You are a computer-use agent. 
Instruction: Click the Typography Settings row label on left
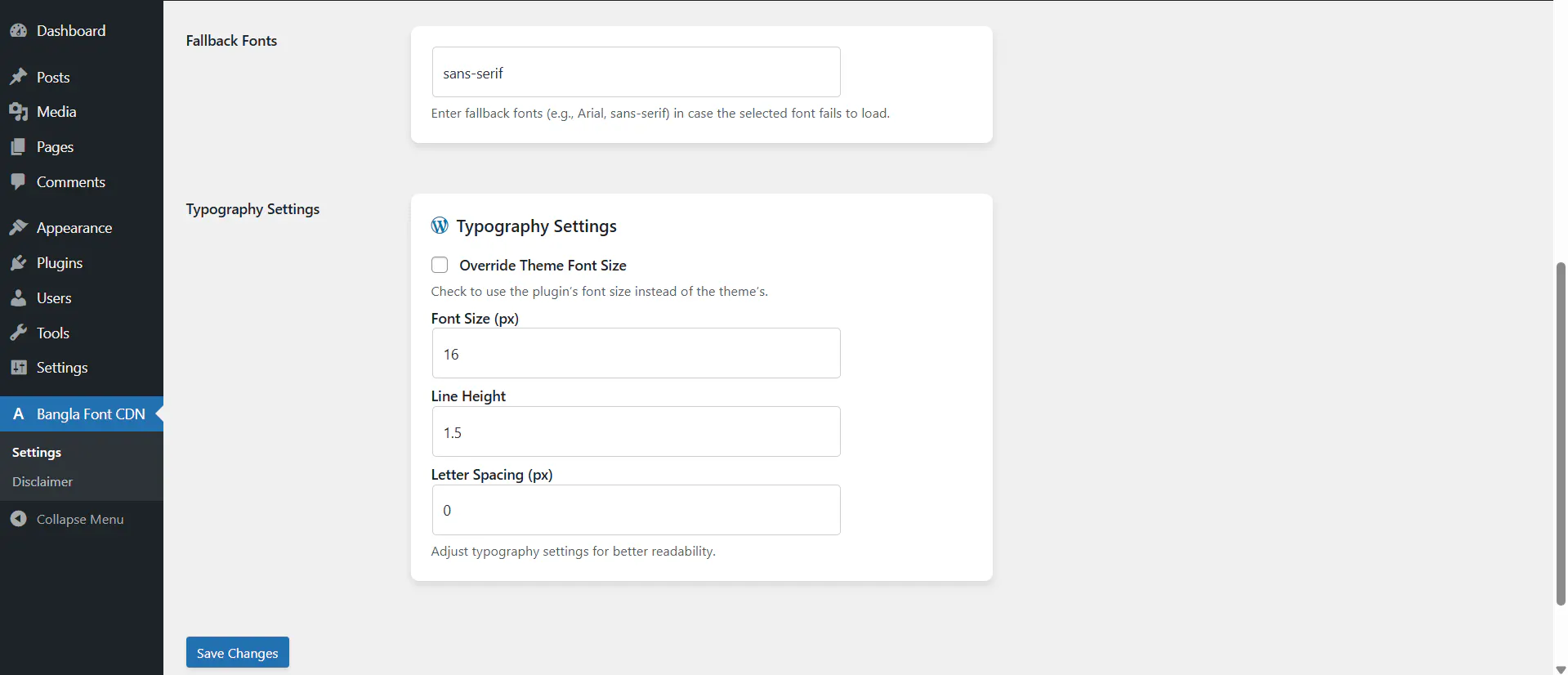point(252,209)
